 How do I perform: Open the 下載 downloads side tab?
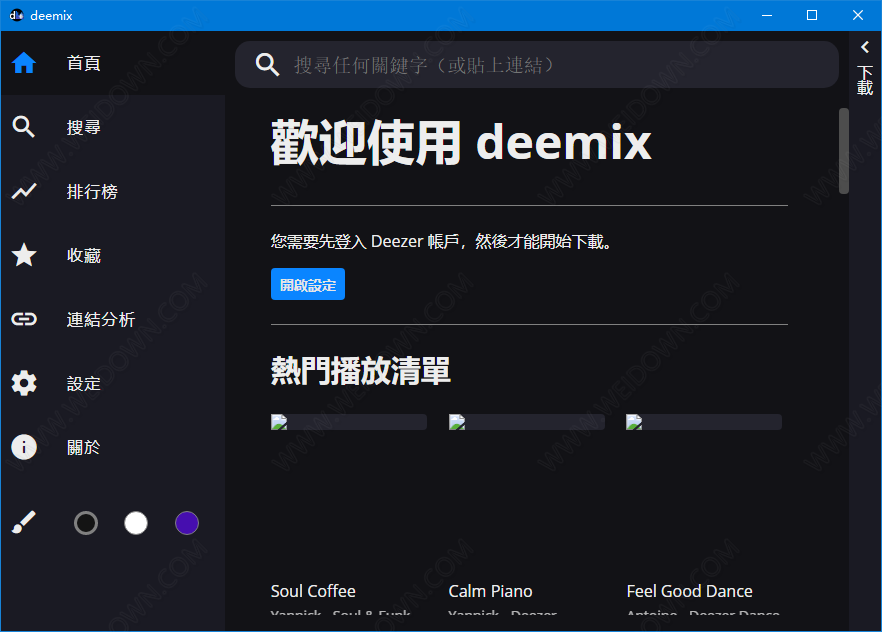point(865,80)
